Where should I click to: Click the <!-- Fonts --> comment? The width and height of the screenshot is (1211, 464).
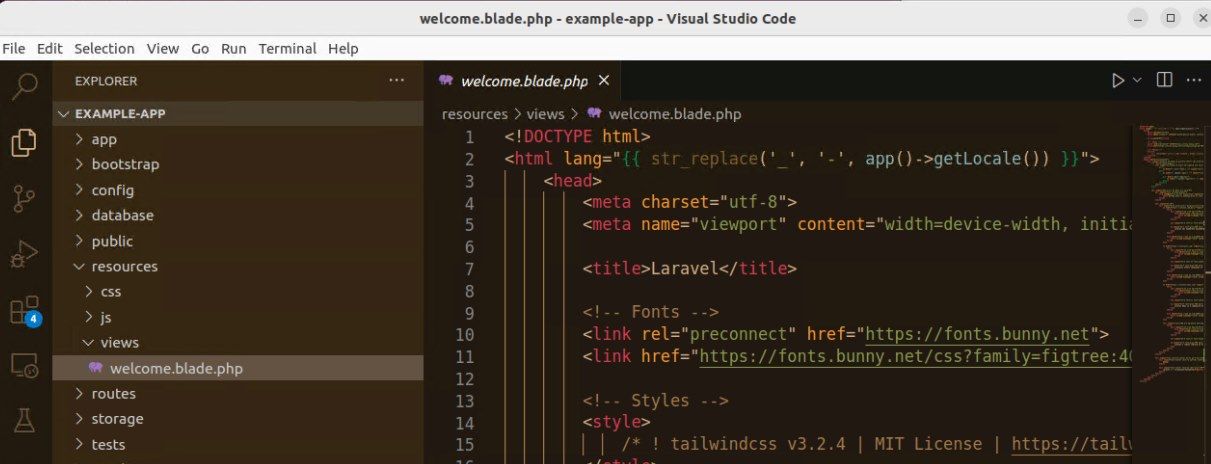(651, 313)
